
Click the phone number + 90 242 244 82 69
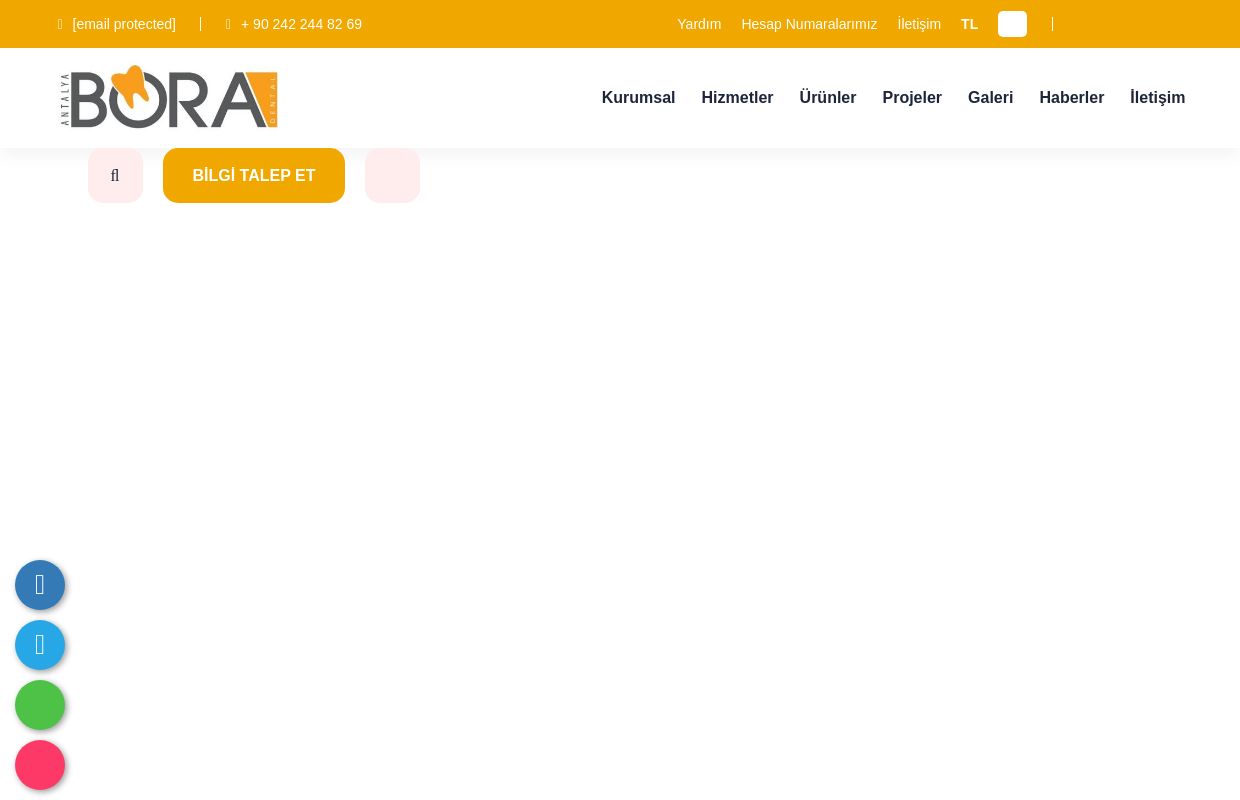pyautogui.click(x=301, y=24)
